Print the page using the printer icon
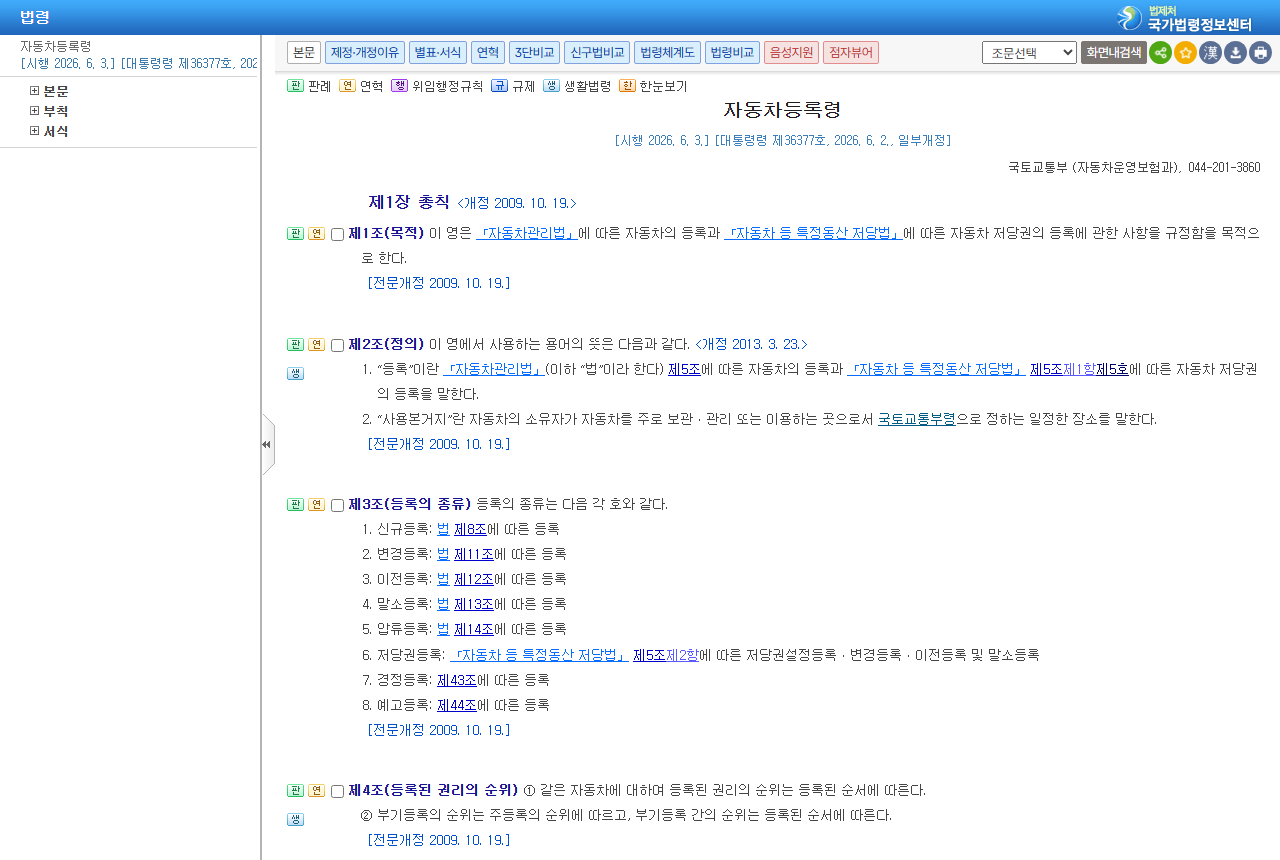This screenshot has height=860, width=1280. (x=1260, y=53)
